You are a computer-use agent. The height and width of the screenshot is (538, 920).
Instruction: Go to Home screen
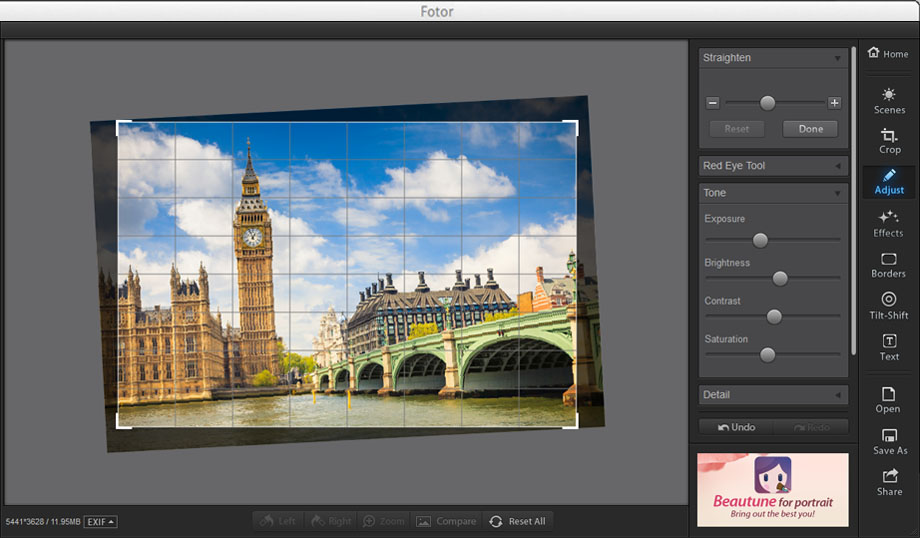tap(888, 54)
